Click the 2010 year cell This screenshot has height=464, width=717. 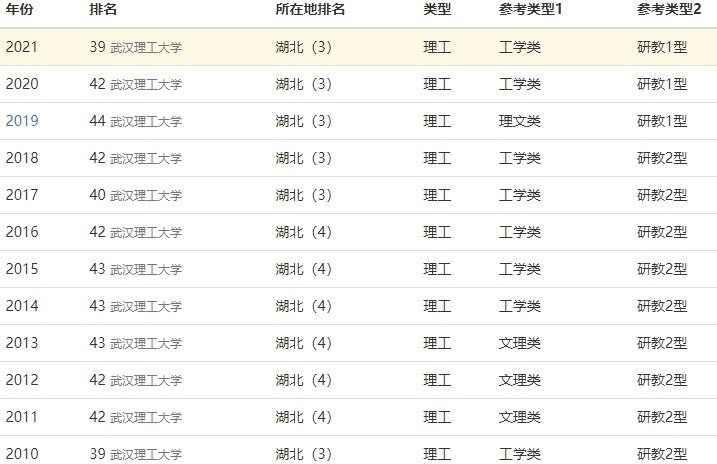click(x=22, y=454)
